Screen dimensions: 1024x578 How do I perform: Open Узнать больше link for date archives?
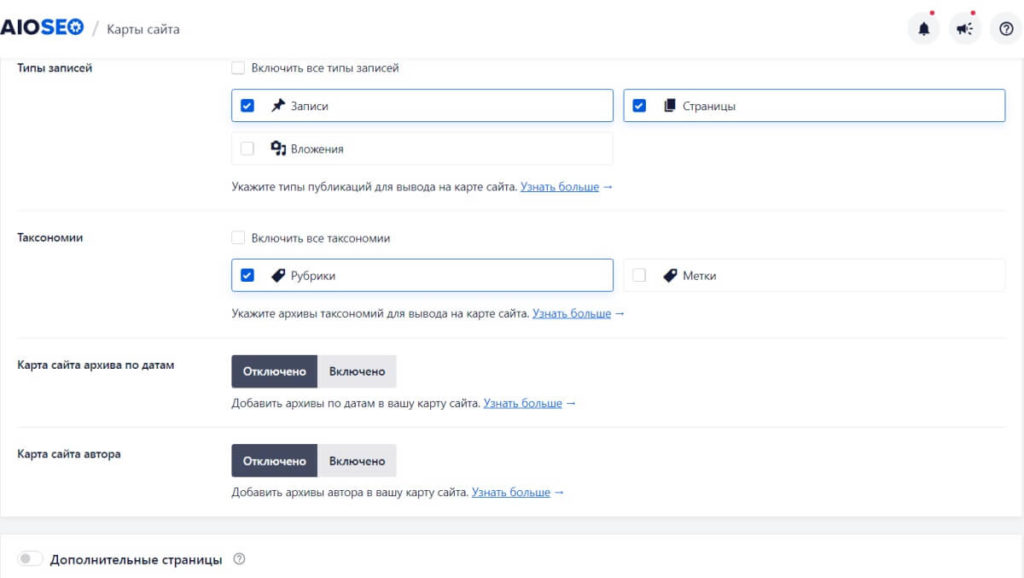[522, 403]
